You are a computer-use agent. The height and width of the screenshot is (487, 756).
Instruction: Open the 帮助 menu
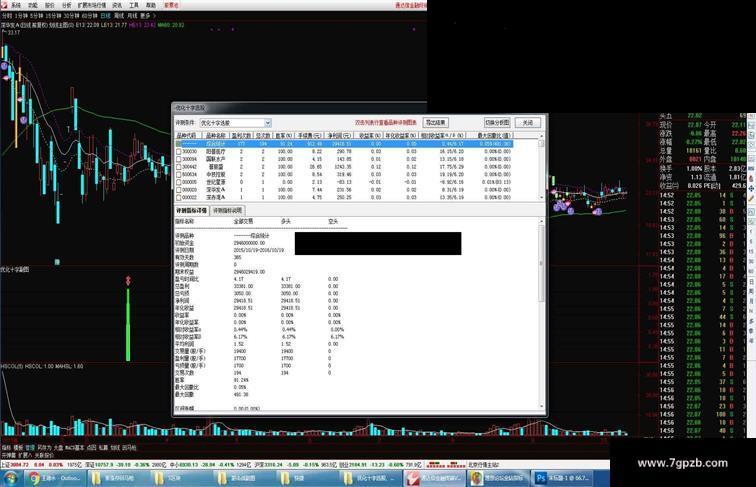(x=151, y=5)
